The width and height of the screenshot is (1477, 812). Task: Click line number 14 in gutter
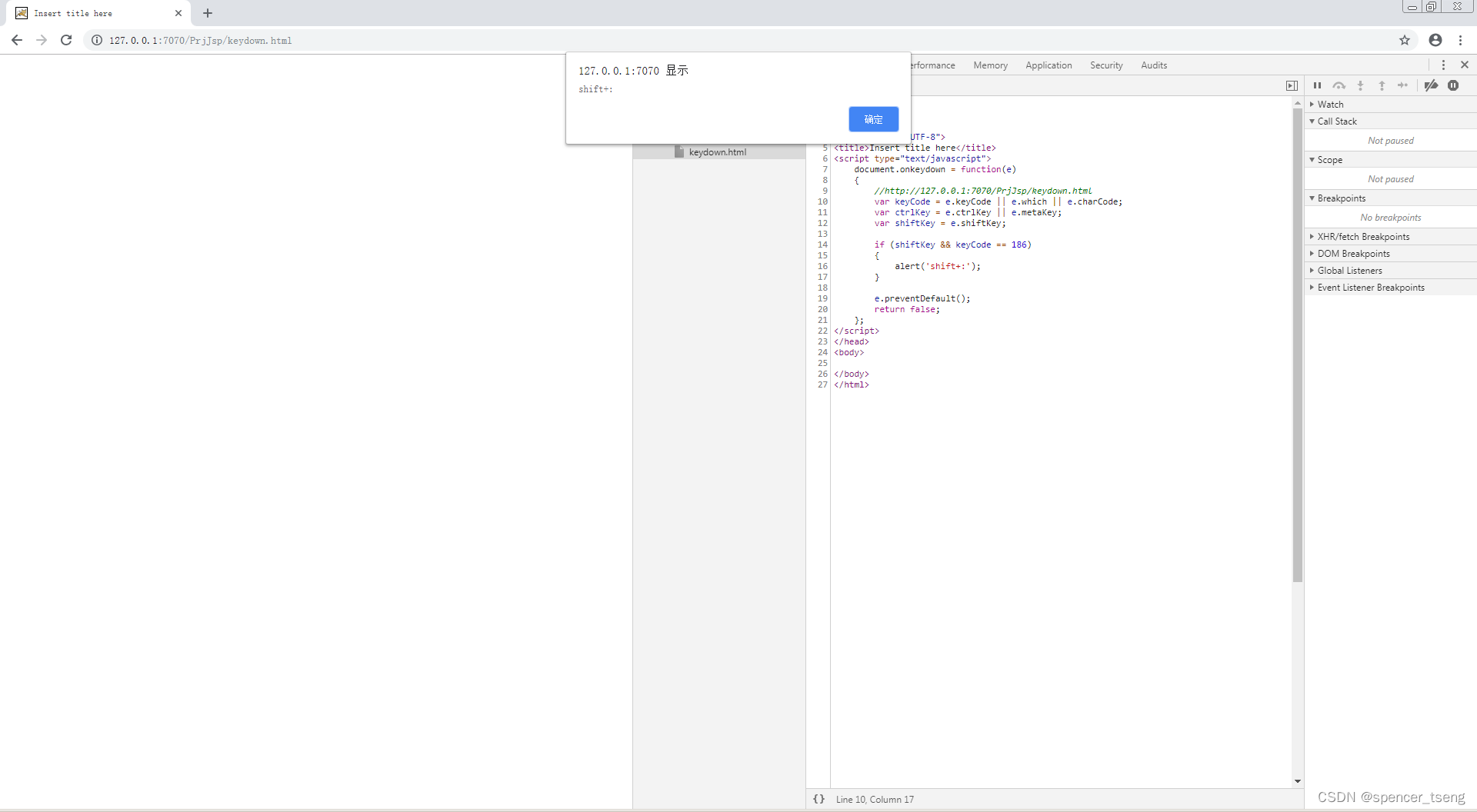(822, 245)
